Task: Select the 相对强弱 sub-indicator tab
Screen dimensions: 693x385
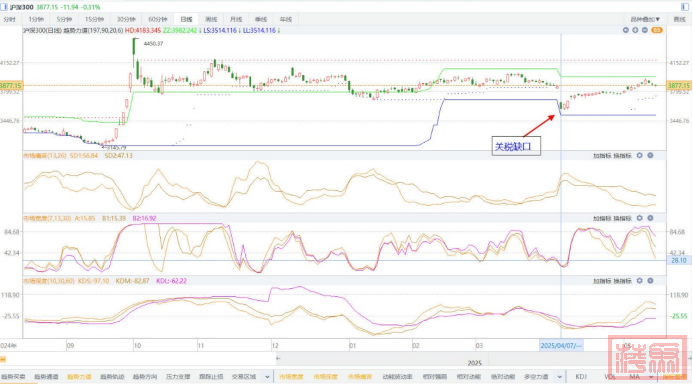Action: 435,377
